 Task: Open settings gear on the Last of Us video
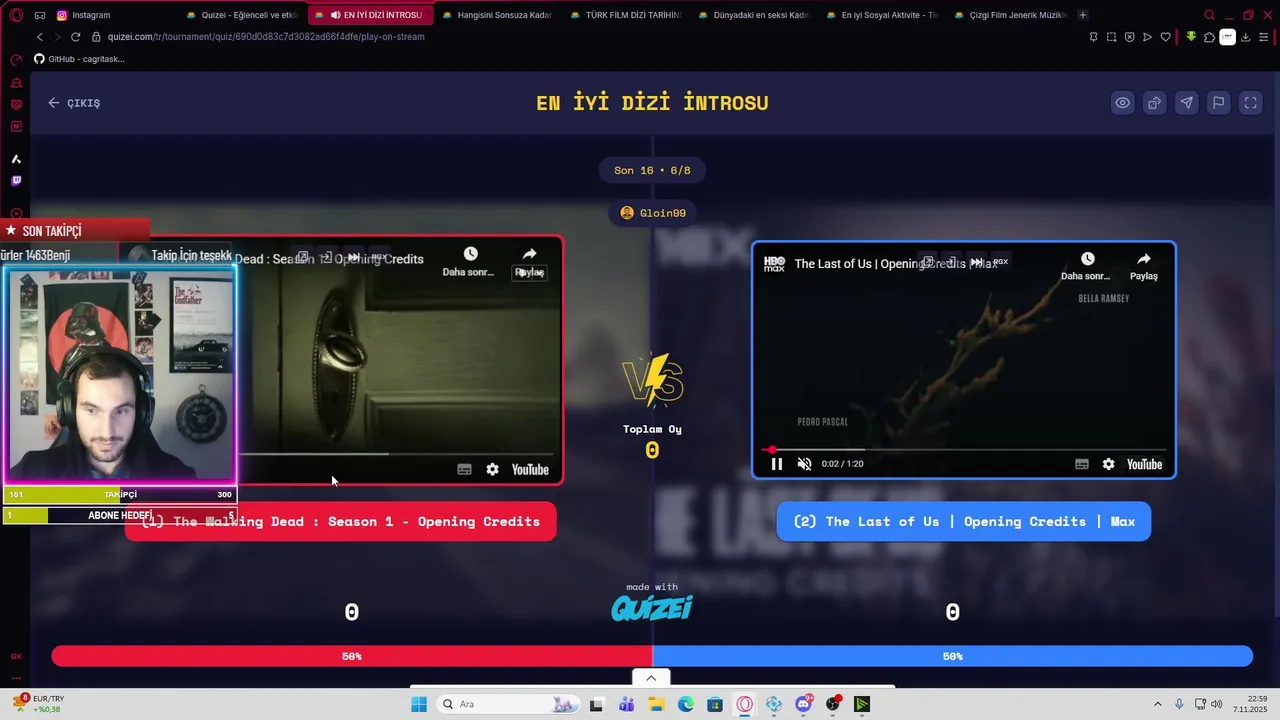(x=1108, y=464)
